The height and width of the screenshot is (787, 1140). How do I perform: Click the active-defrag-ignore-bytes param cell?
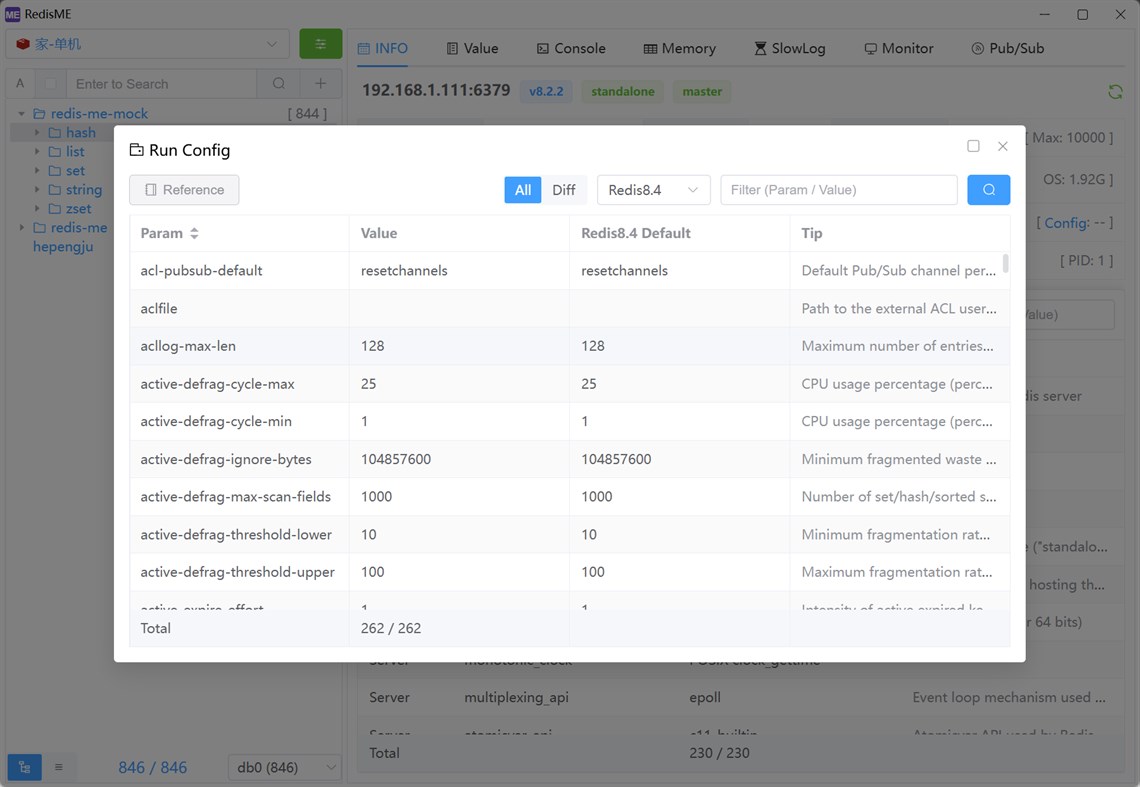(239, 459)
